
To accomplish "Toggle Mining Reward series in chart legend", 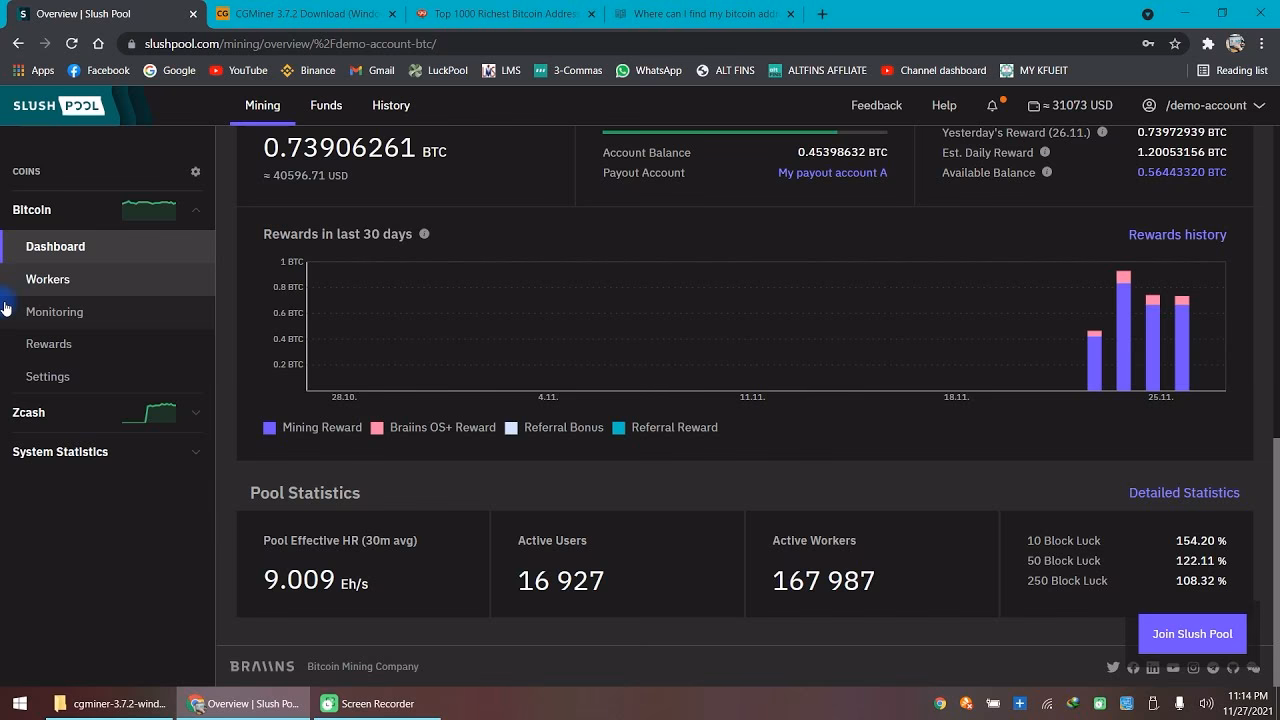I will click(x=313, y=428).
